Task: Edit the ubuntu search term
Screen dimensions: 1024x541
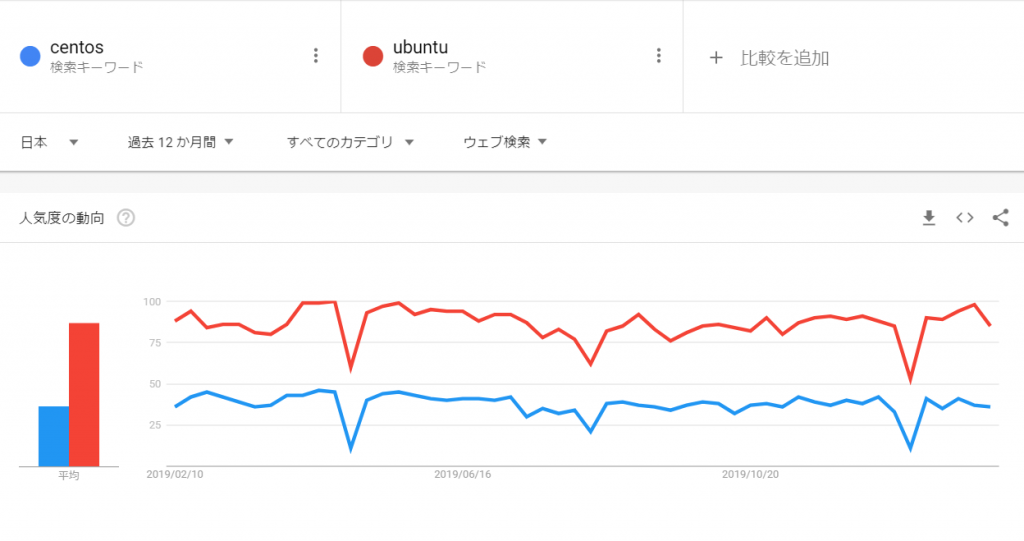Action: (x=421, y=48)
